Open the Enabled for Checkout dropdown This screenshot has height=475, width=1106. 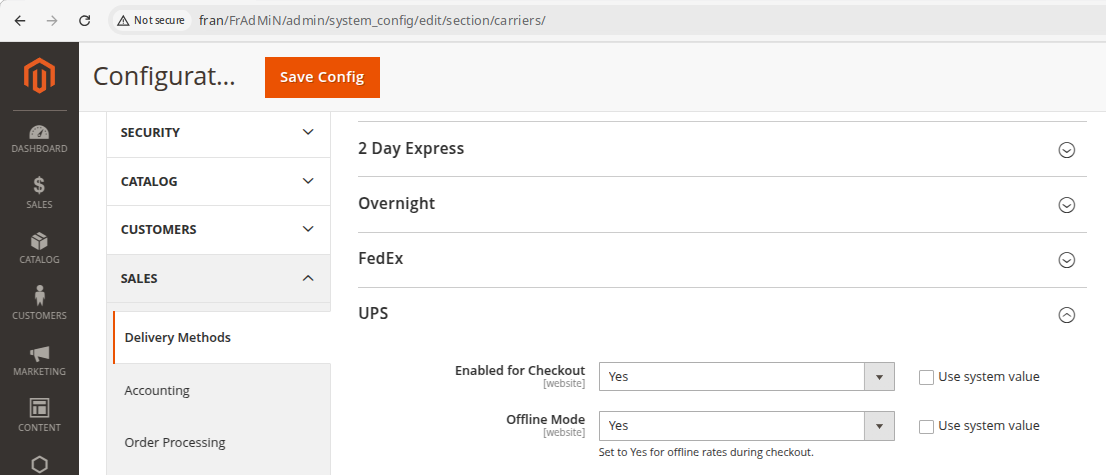click(x=745, y=377)
